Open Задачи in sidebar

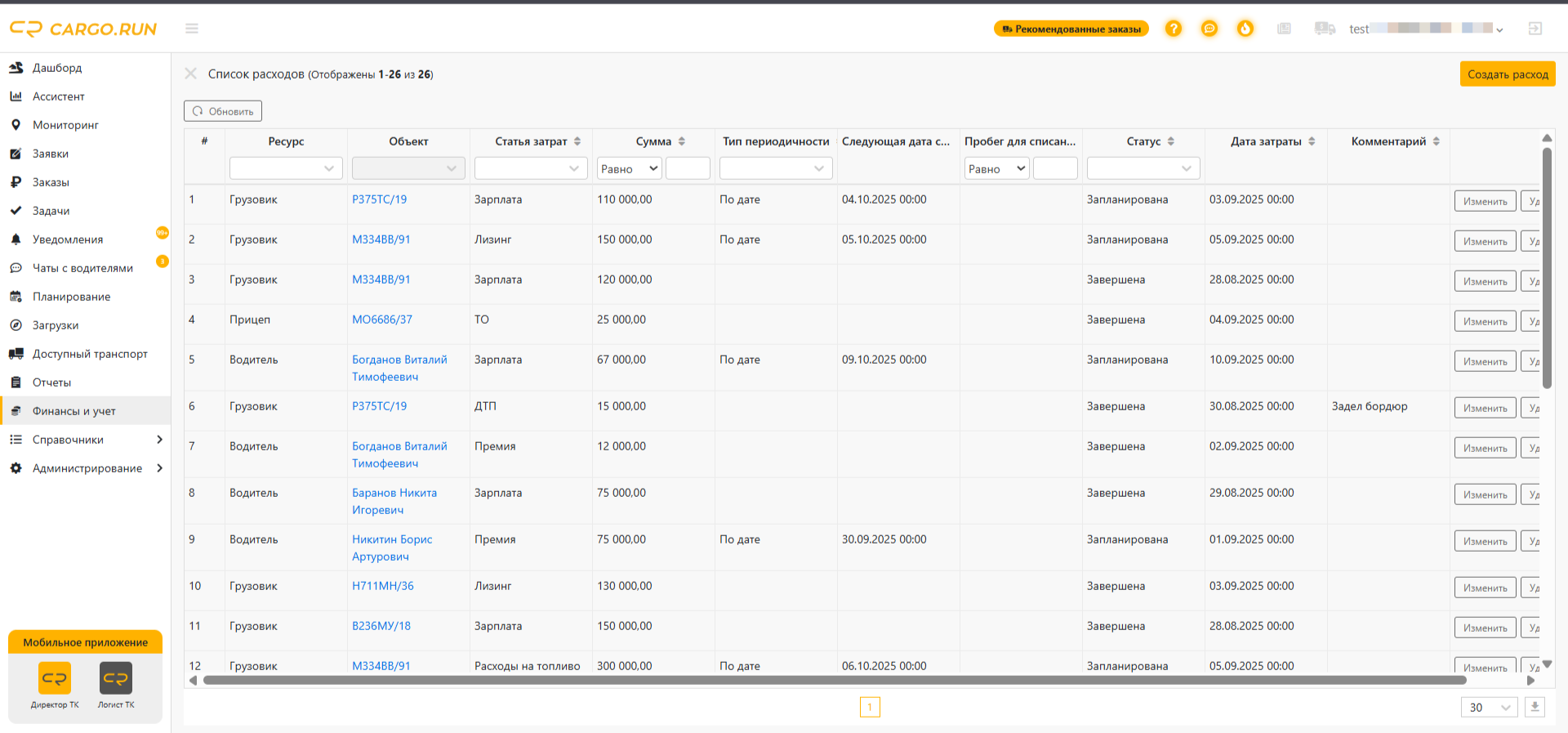tap(85, 211)
